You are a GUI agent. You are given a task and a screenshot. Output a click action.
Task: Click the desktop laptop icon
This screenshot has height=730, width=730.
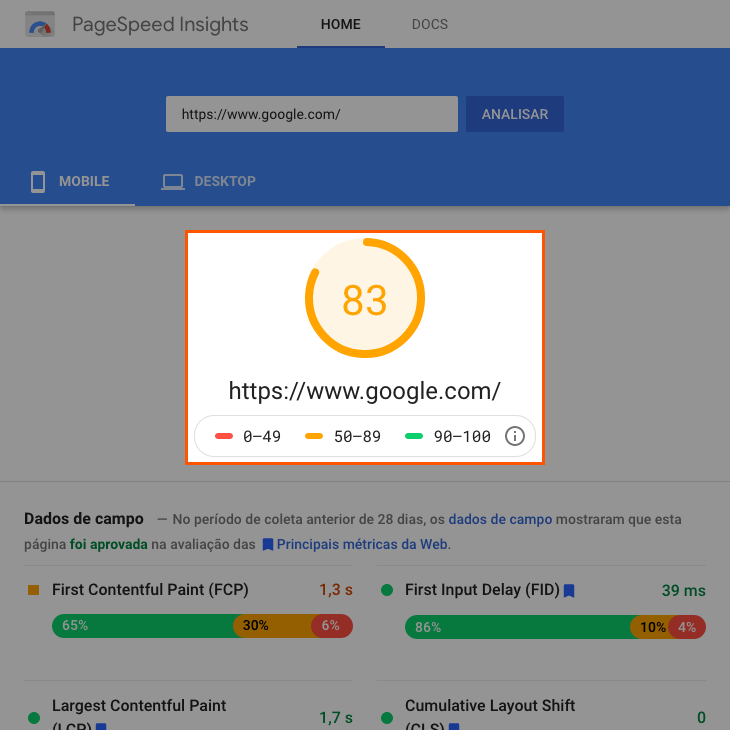173,182
